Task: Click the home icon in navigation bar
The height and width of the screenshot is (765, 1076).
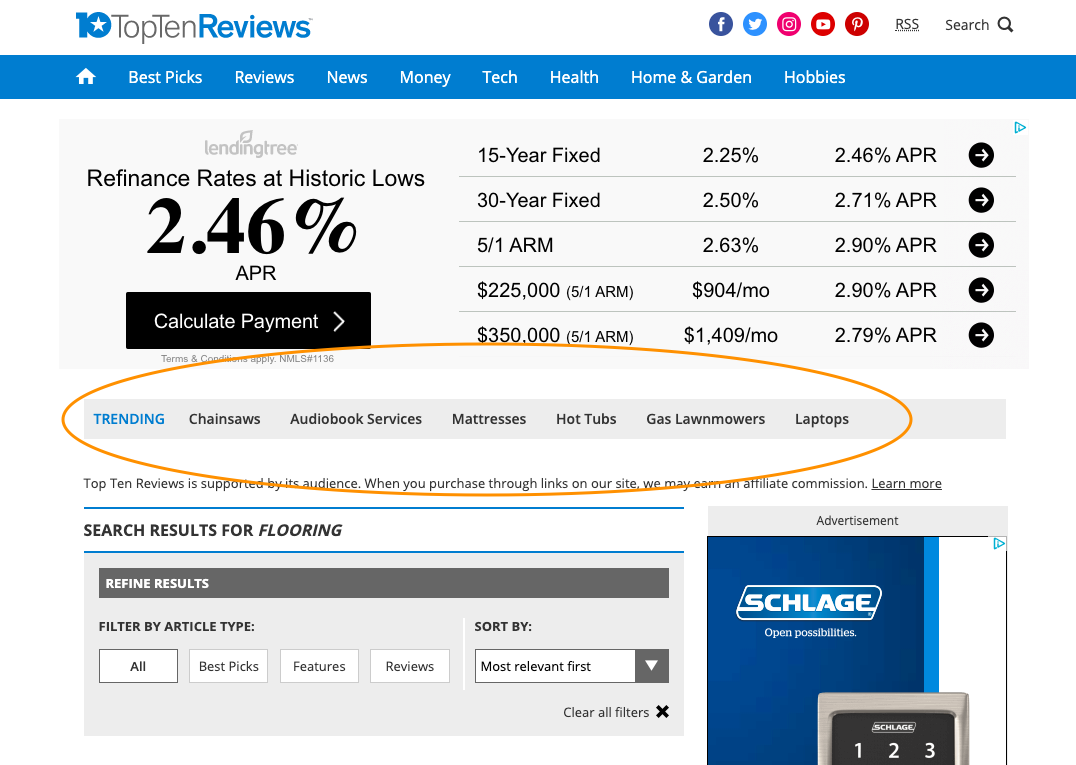Action: pyautogui.click(x=86, y=77)
